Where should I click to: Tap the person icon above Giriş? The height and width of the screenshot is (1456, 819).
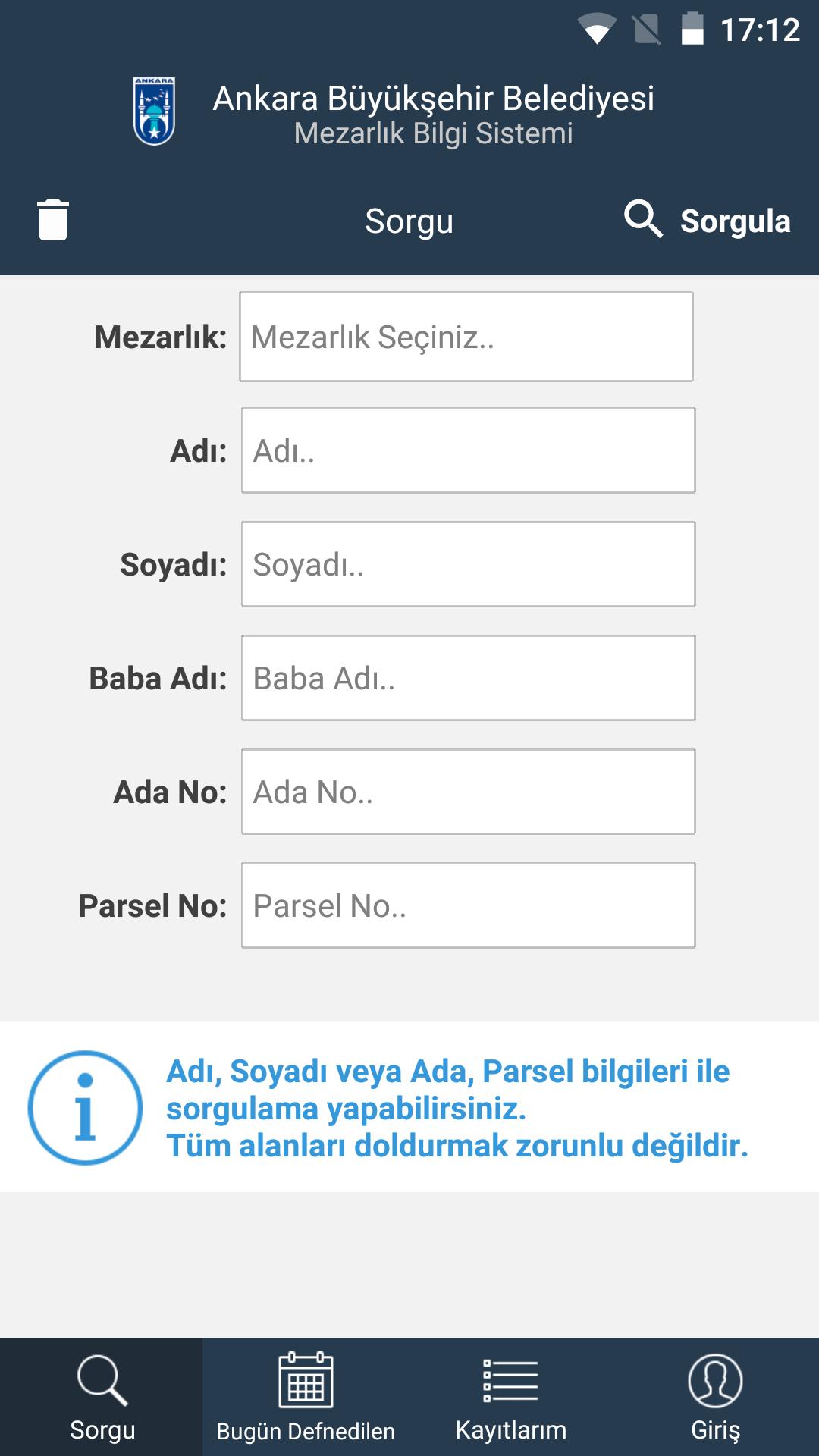715,1380
